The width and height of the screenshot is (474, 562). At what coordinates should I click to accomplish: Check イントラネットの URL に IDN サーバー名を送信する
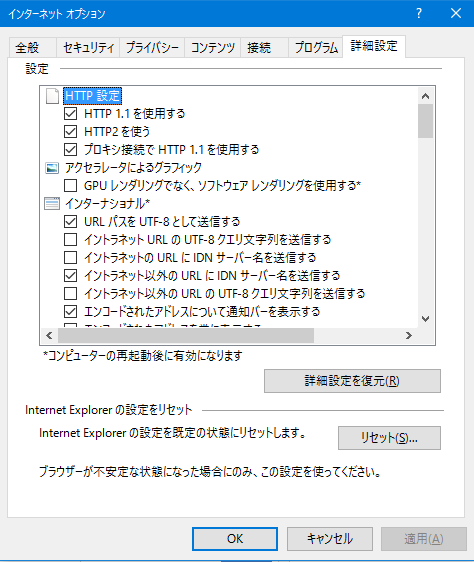click(70, 257)
